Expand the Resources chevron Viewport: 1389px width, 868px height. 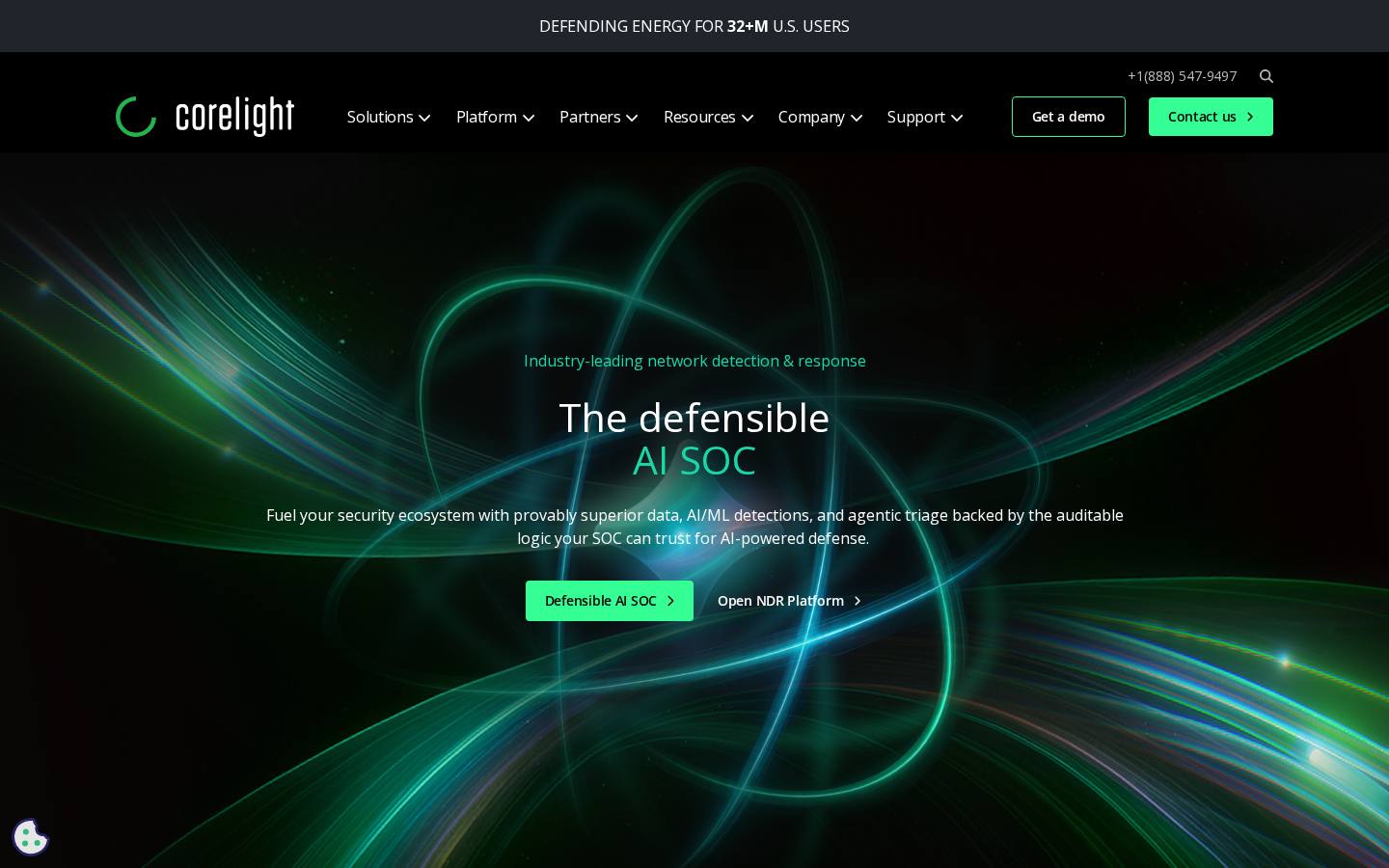(x=748, y=118)
